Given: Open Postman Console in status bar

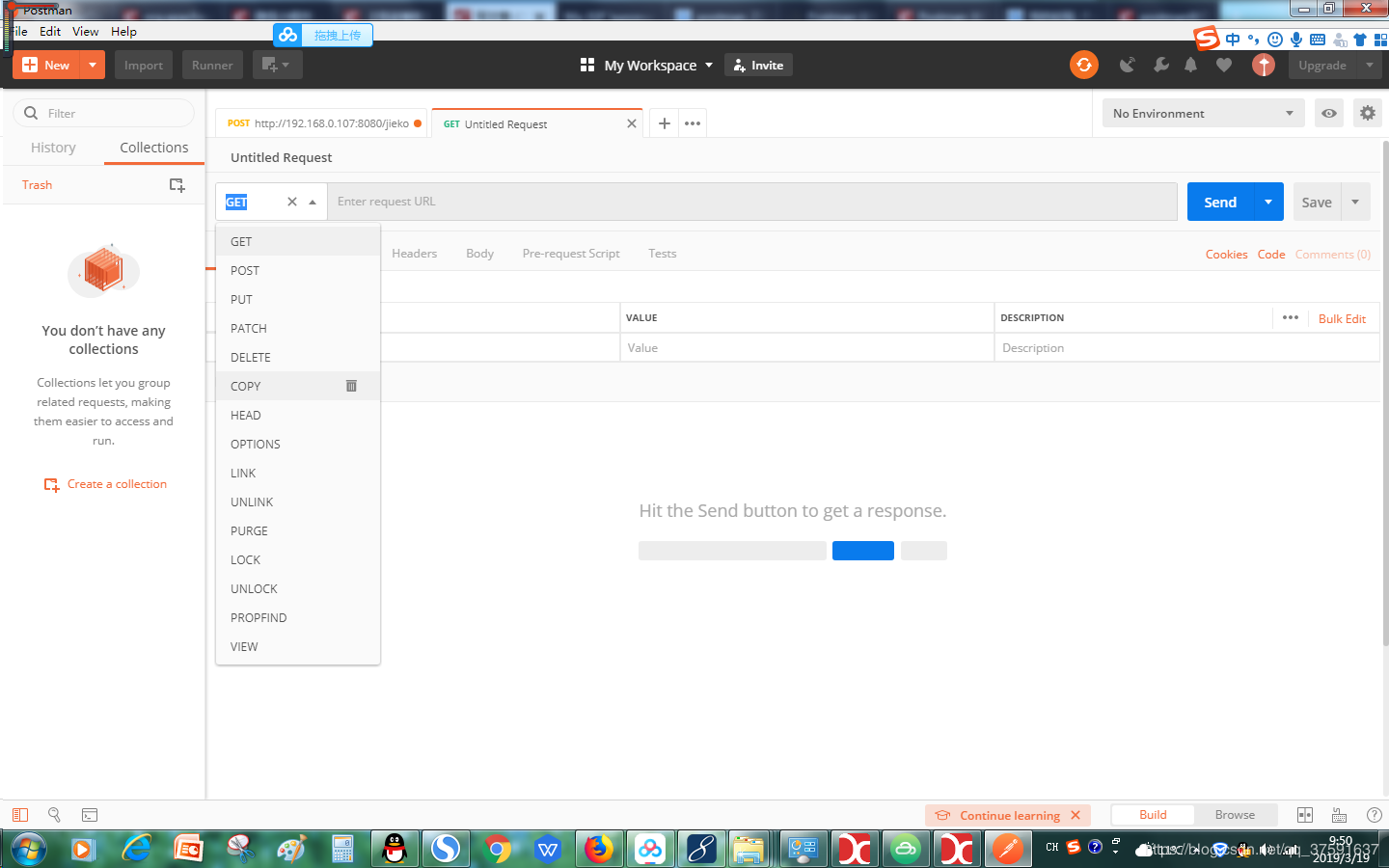Looking at the screenshot, I should (x=90, y=815).
